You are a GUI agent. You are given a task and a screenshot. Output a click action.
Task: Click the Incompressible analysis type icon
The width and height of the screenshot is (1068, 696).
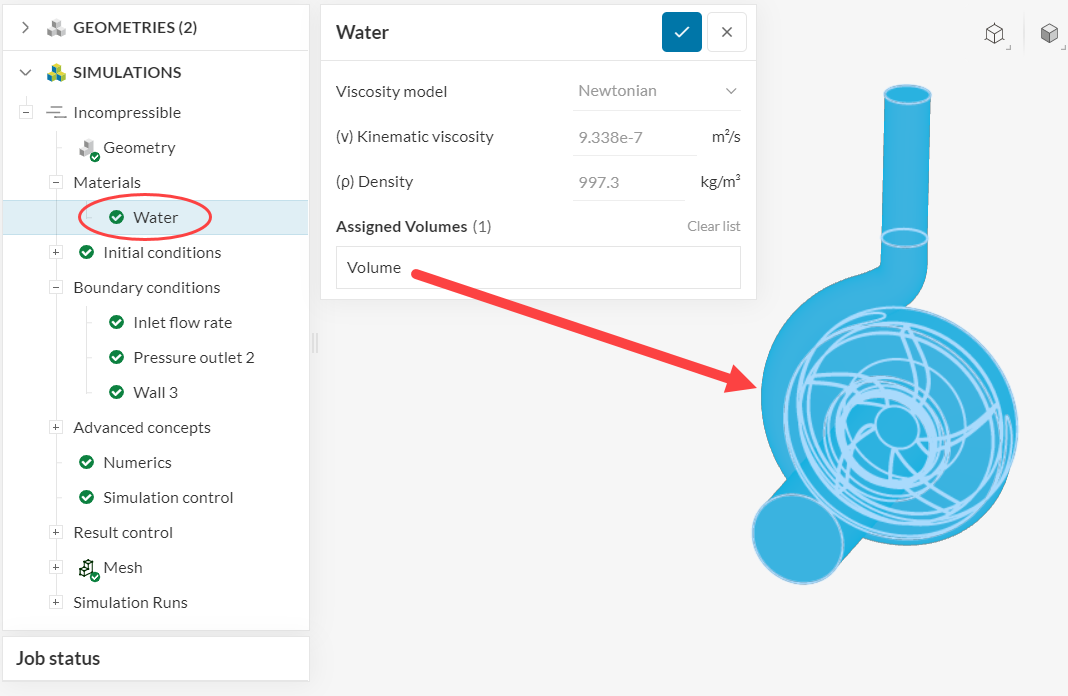[x=56, y=113]
